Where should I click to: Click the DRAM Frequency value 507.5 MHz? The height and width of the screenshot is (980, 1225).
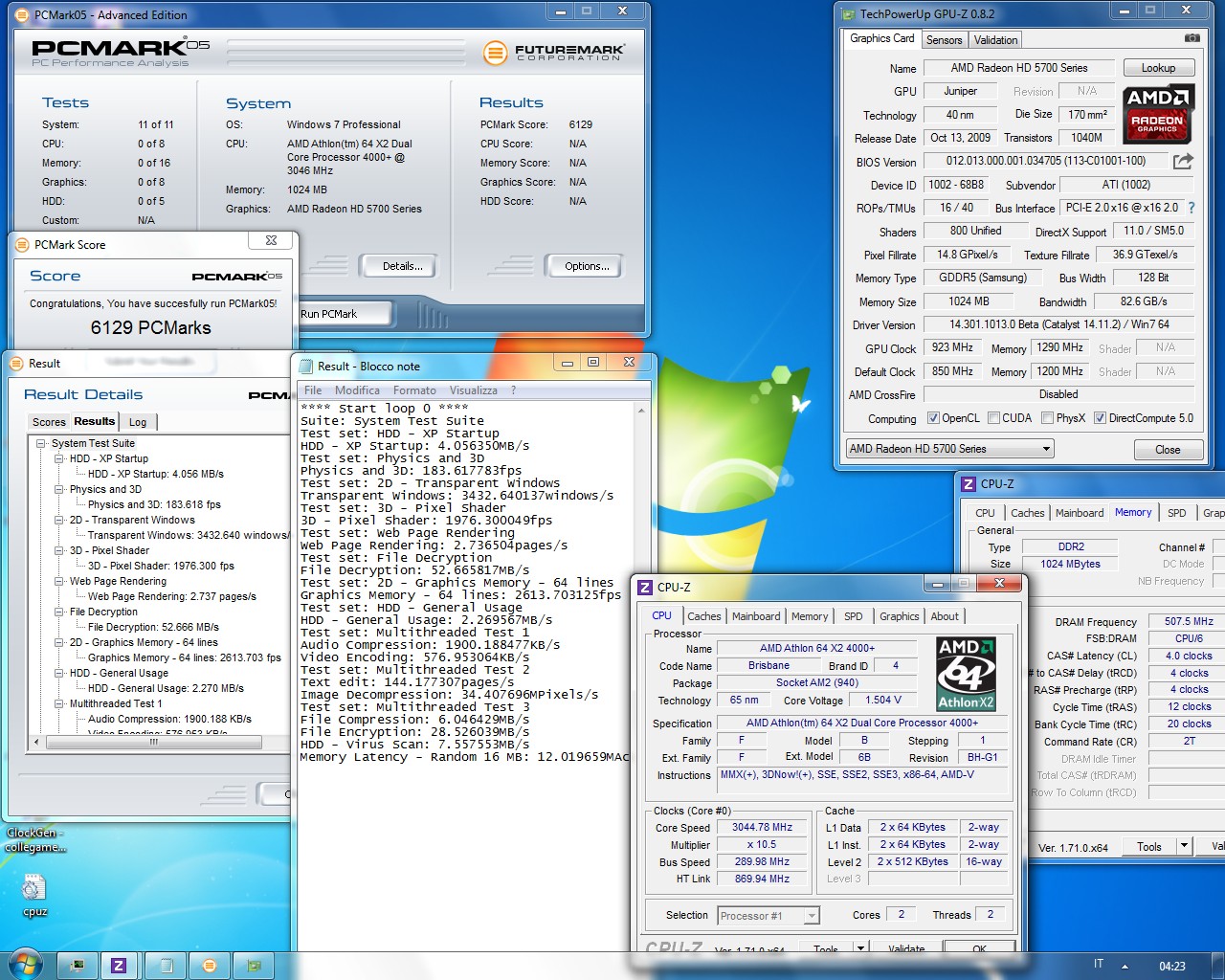1189,621
